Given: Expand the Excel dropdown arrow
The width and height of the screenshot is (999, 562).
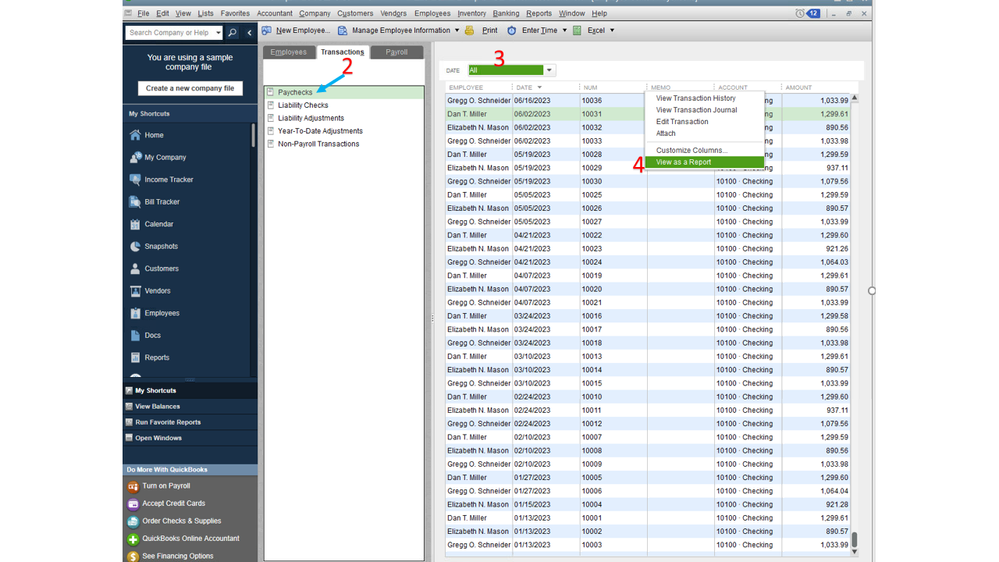Looking at the screenshot, I should pos(612,31).
